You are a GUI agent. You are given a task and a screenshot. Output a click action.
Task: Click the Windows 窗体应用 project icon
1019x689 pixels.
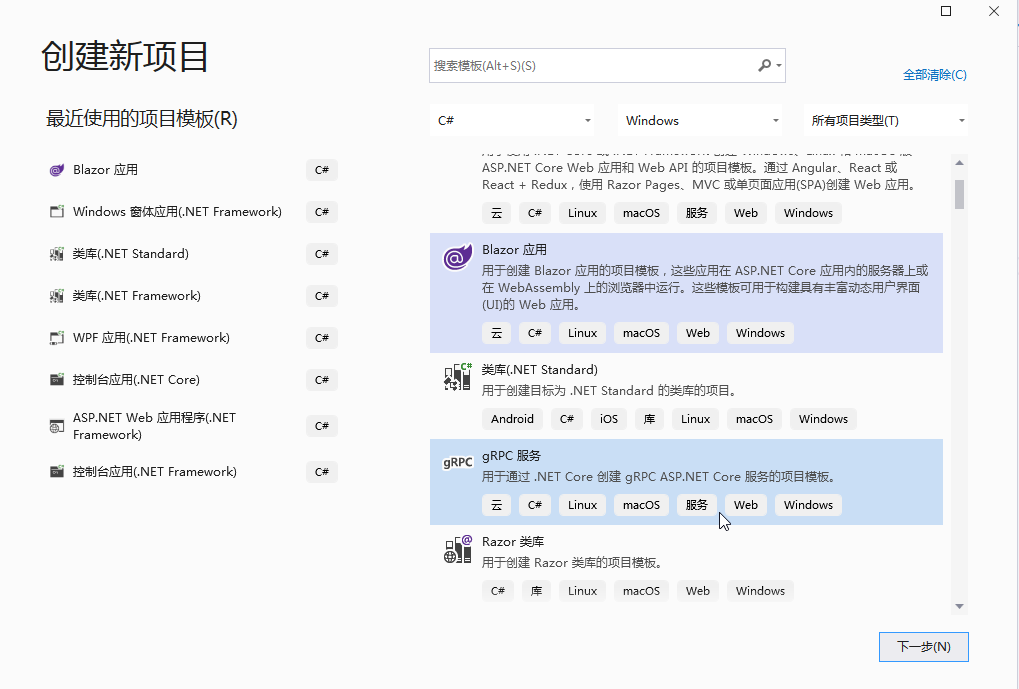click(56, 211)
